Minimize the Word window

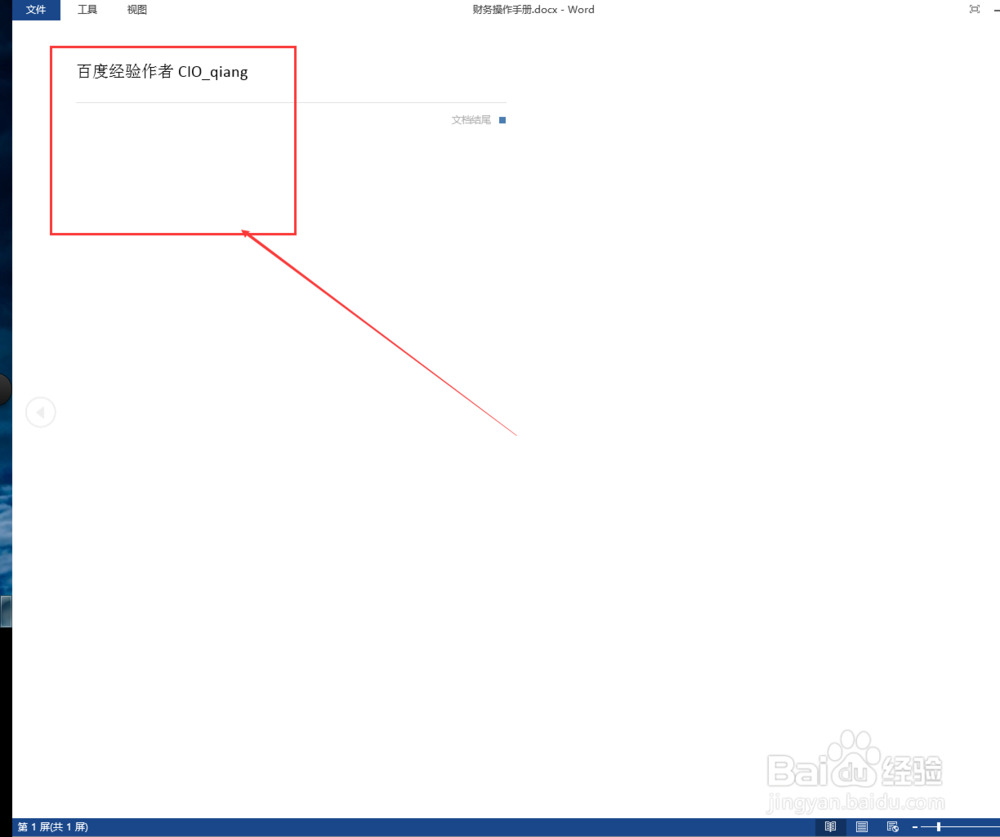(997, 9)
